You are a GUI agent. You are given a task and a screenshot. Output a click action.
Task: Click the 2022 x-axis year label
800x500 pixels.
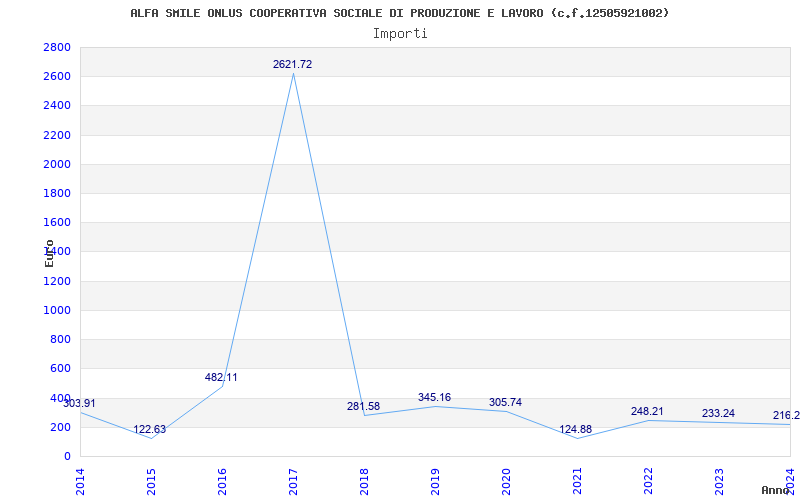click(648, 481)
